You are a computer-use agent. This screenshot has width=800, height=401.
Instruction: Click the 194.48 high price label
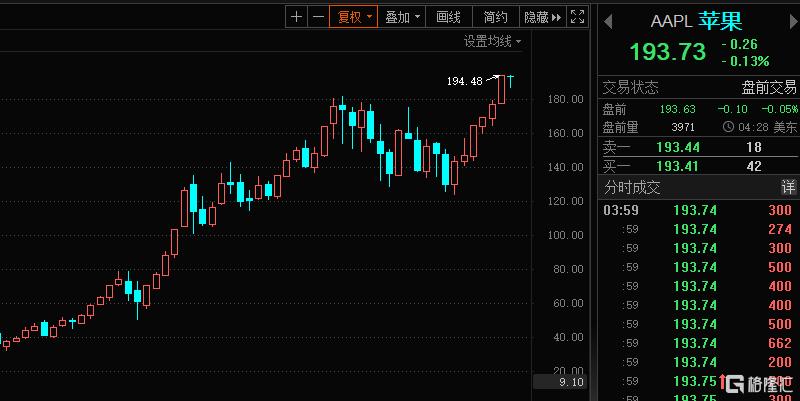coord(464,81)
